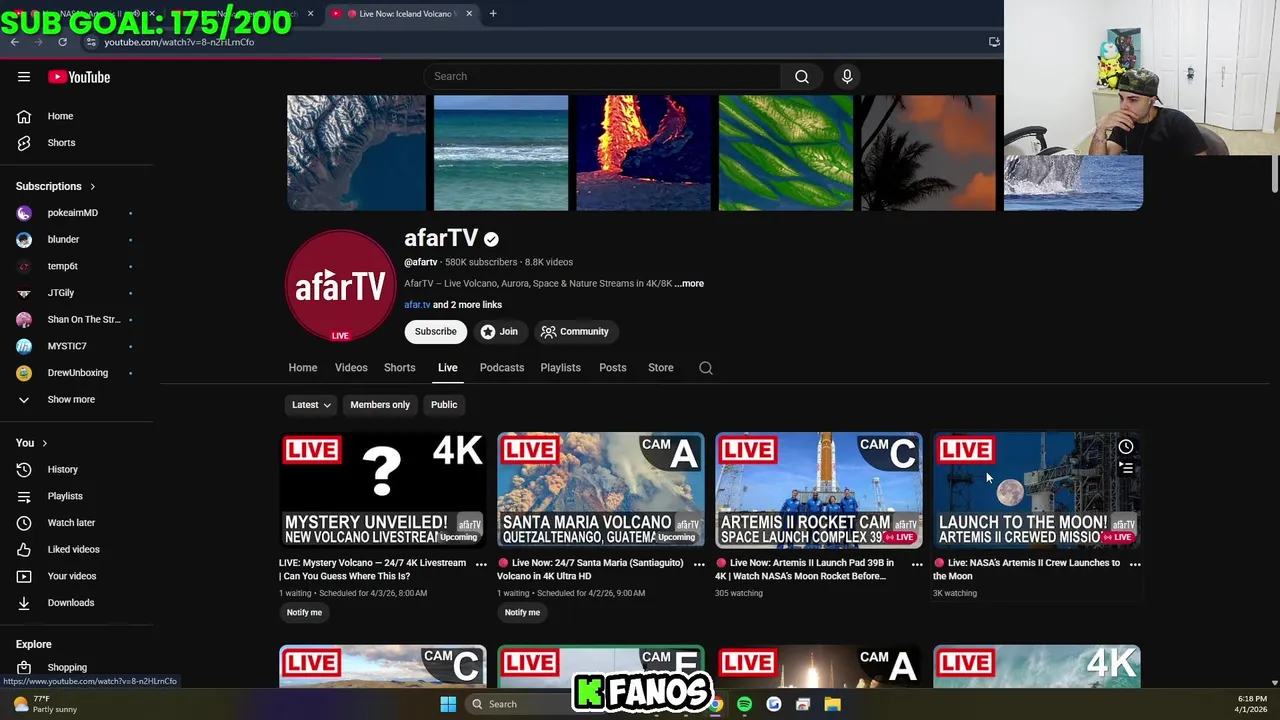Toggle Notify me for Santa Maria stream

pos(522,612)
